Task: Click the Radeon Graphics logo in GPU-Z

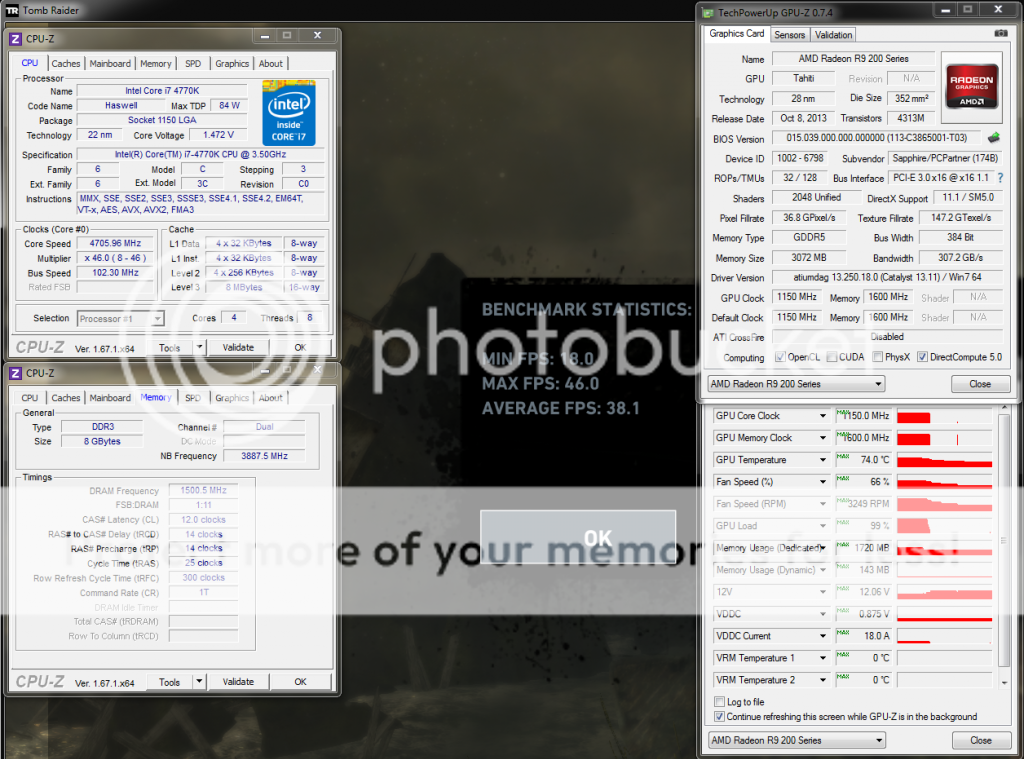Action: 971,86
